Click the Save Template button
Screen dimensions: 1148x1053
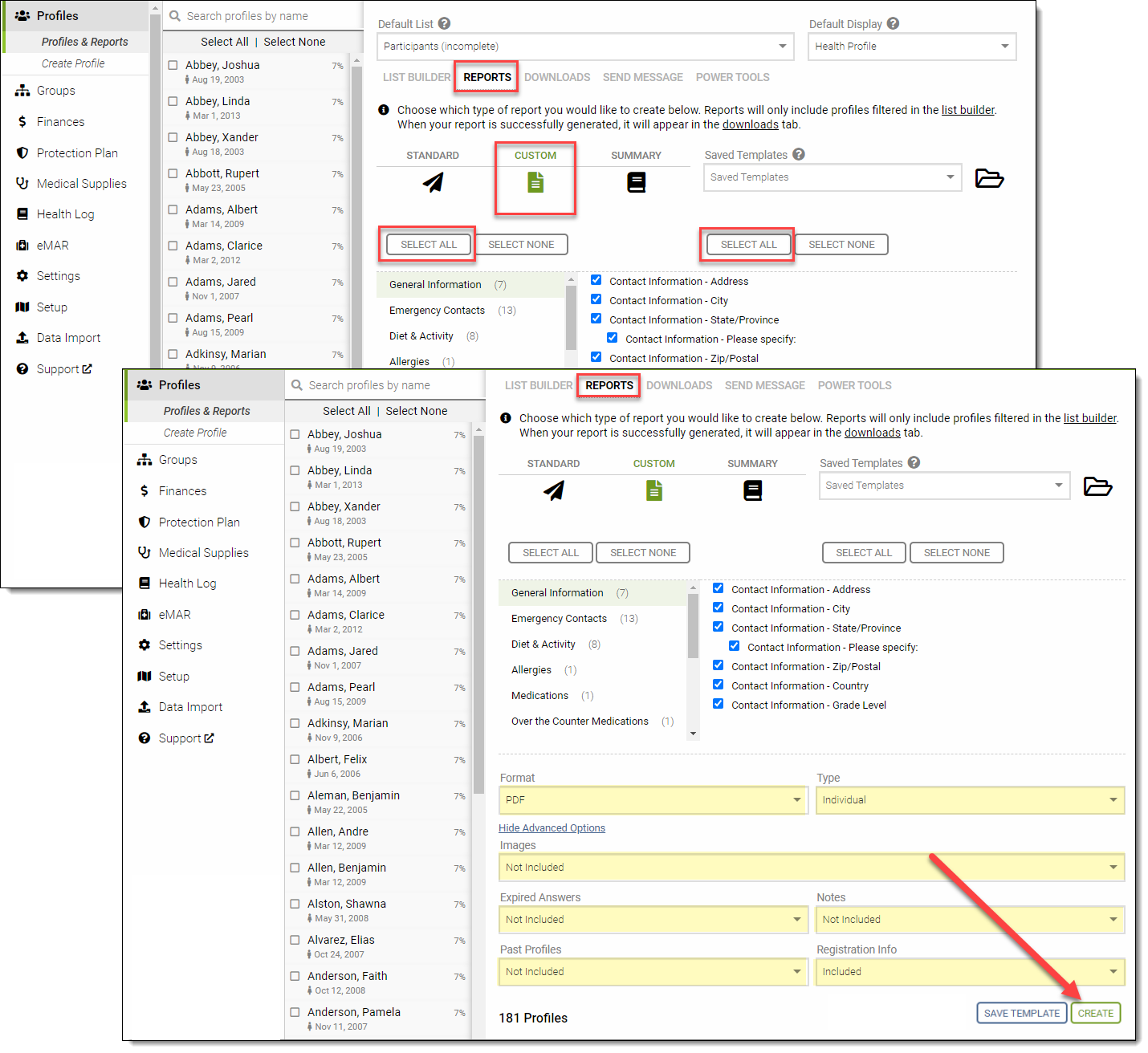click(1021, 1014)
